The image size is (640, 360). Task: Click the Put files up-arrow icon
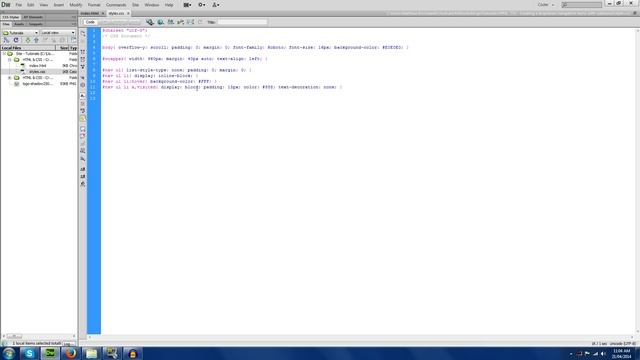pyautogui.click(x=36, y=40)
